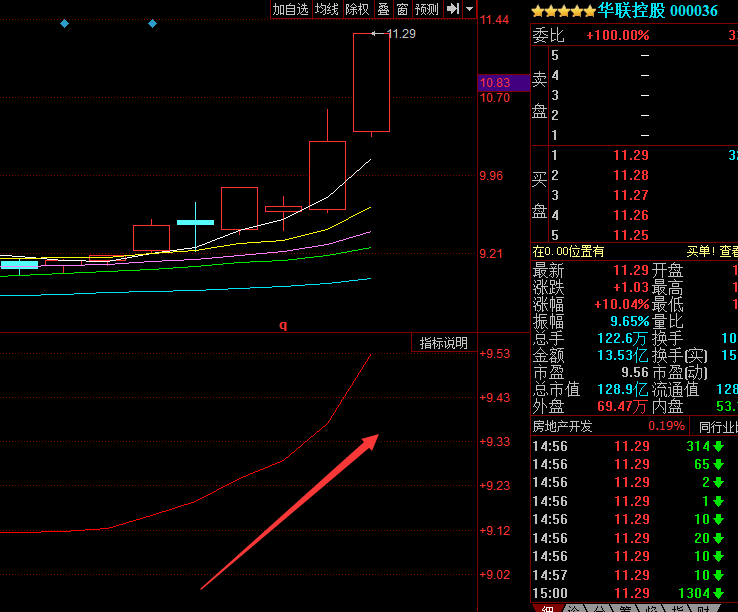The image size is (738, 612).
Task: Click the 指标说明 indicator description button
Action: point(443,343)
